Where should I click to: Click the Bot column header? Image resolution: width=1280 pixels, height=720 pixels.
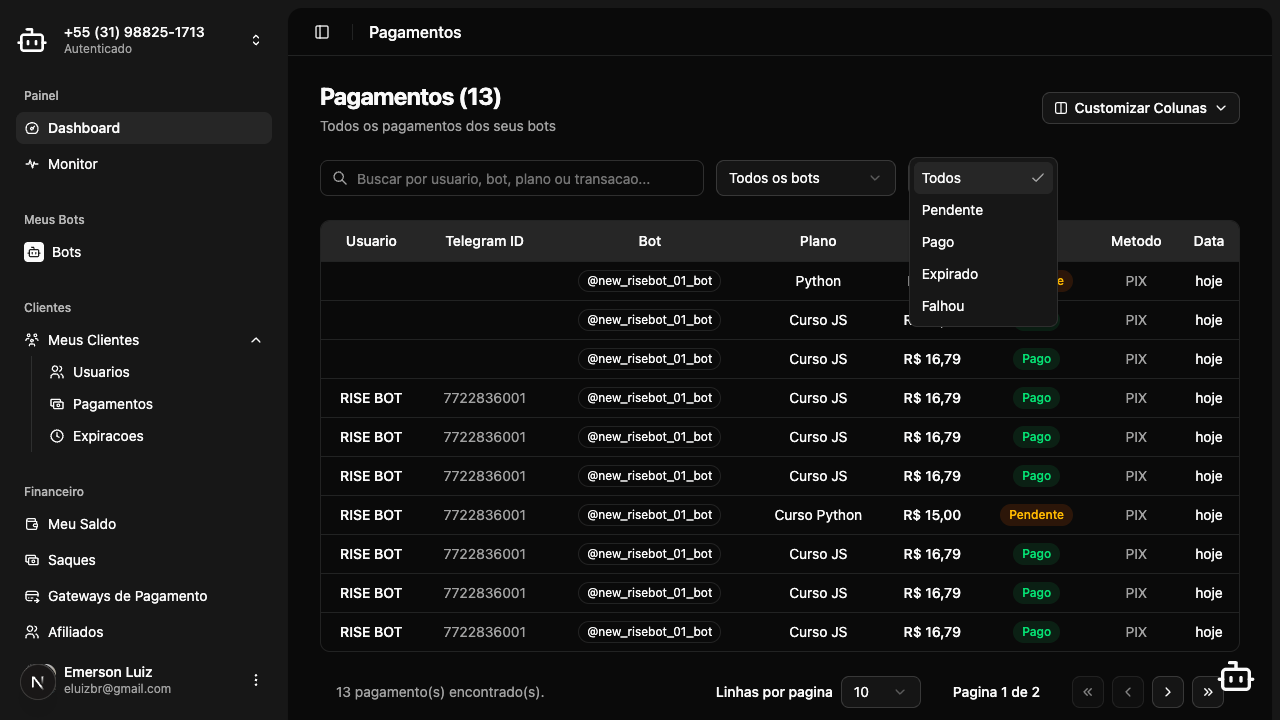click(650, 241)
